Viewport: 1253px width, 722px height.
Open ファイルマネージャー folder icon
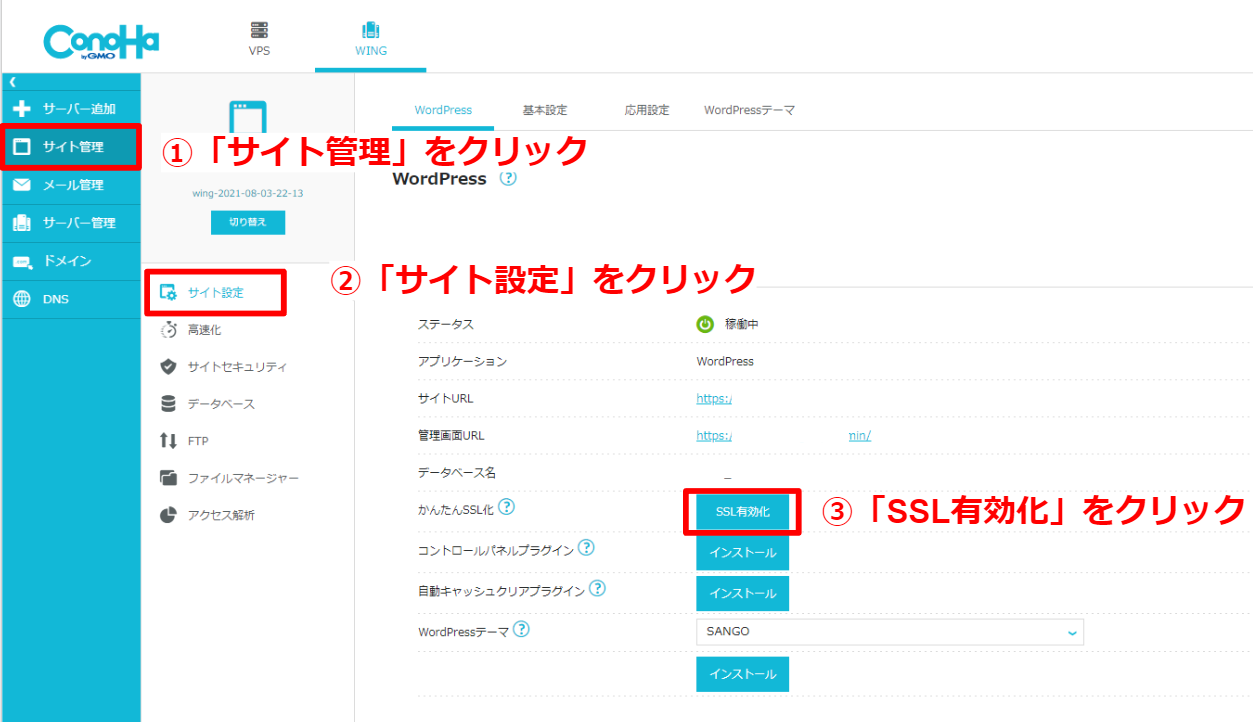coord(168,478)
